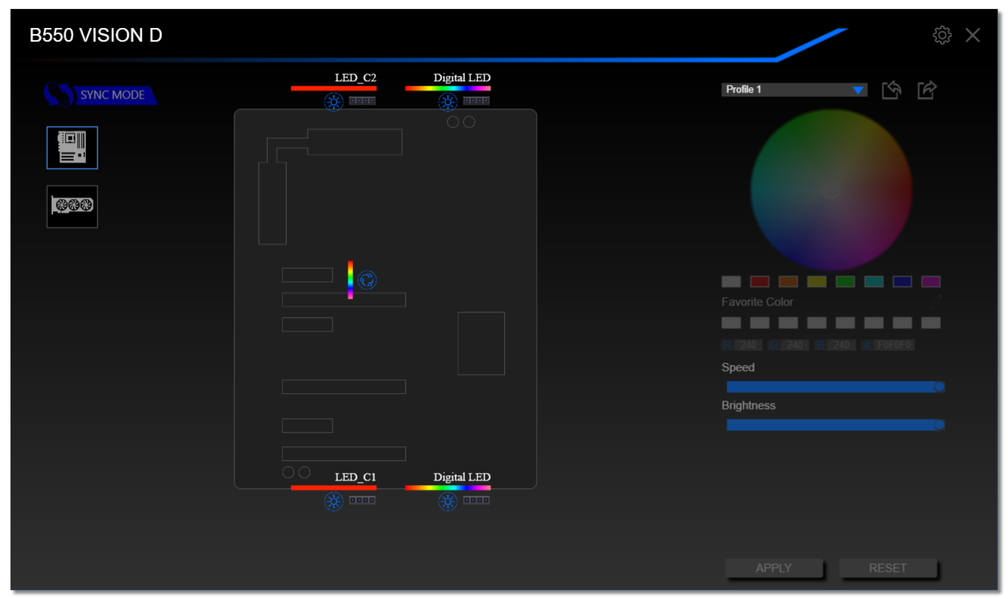1008x599 pixels.
Task: Click the APPLY button
Action: (x=773, y=568)
